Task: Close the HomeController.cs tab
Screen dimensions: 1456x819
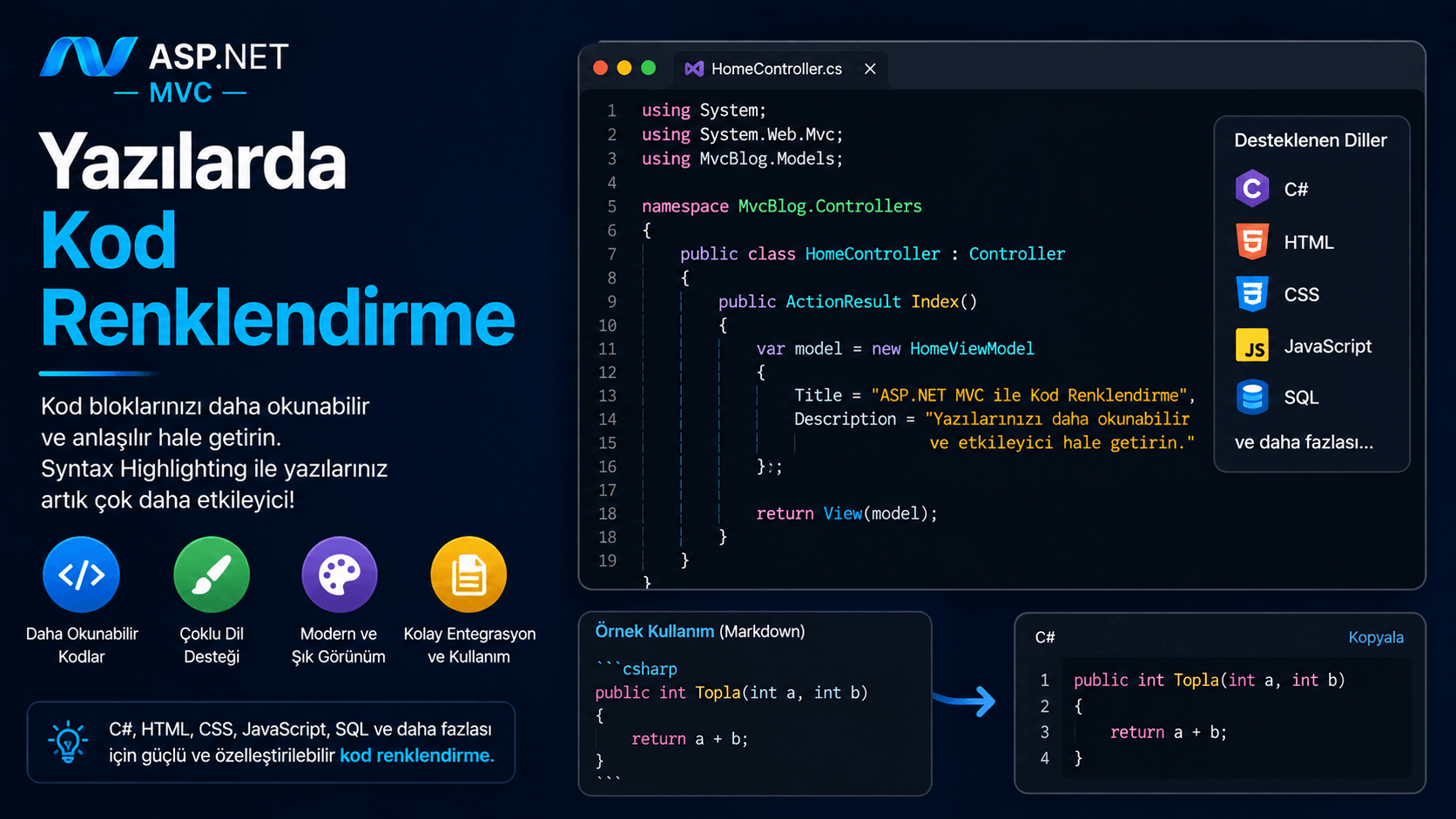Action: click(870, 69)
